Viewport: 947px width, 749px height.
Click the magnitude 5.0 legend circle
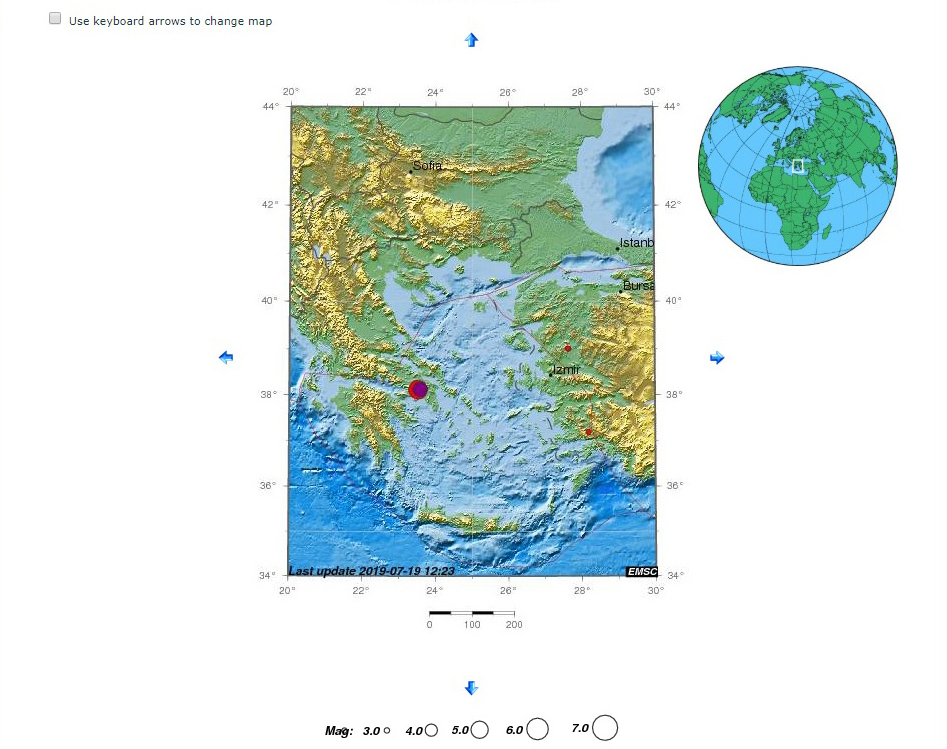point(480,730)
